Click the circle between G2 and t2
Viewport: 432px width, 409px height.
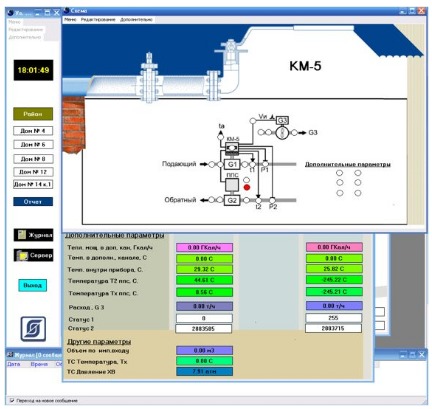[246, 200]
